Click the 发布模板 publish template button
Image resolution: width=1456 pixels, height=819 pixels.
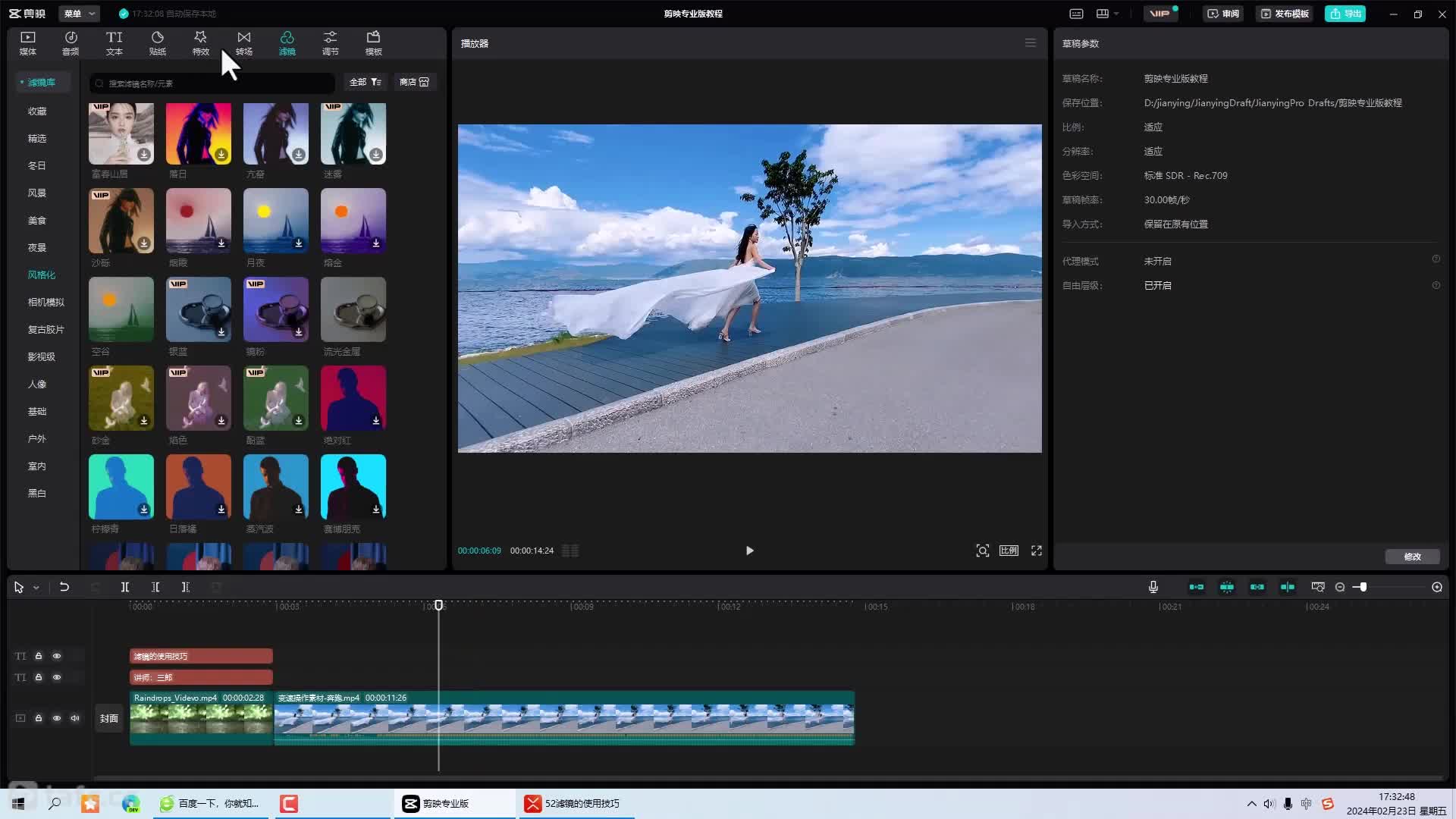(x=1285, y=14)
